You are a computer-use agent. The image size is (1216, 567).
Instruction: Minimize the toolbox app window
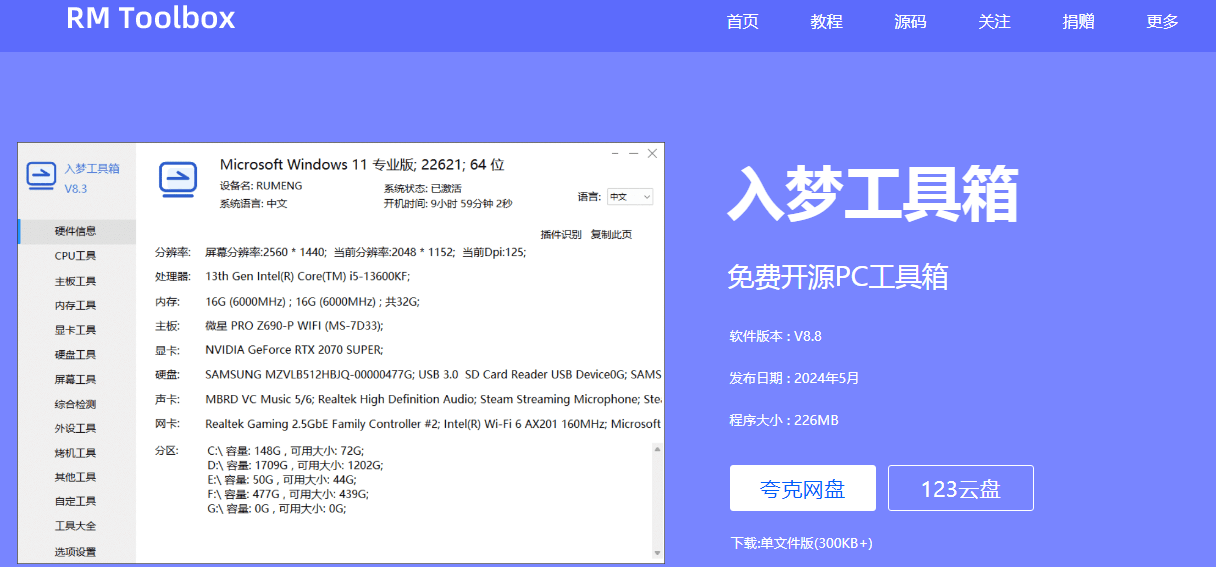633,154
